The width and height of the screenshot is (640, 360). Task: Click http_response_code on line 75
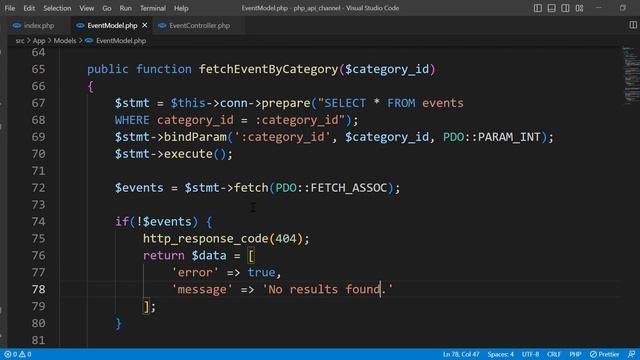click(x=205, y=239)
